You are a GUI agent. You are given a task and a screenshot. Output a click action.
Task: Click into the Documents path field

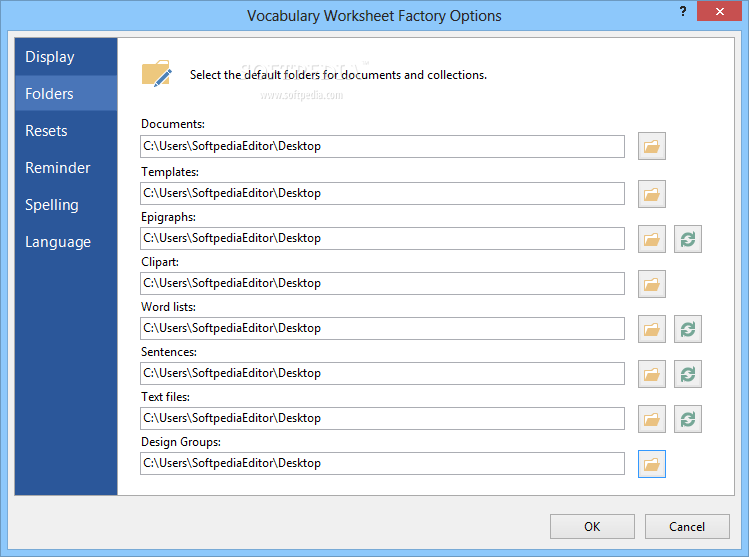coord(382,146)
